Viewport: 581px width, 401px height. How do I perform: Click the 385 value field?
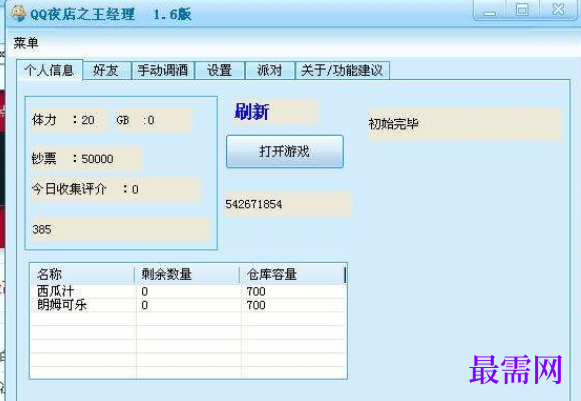coord(120,229)
